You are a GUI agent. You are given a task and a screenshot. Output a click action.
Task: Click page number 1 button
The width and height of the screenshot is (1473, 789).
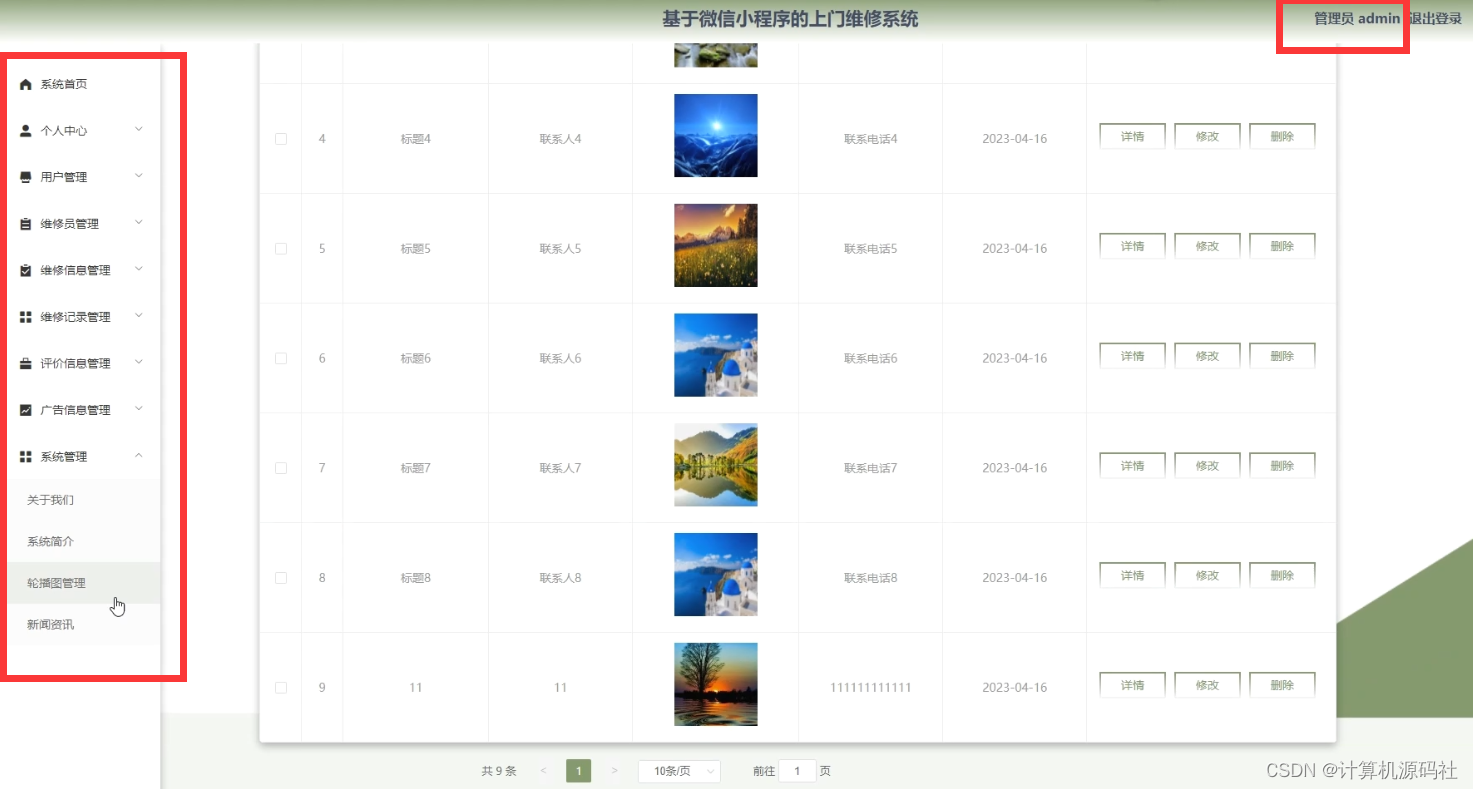point(578,771)
